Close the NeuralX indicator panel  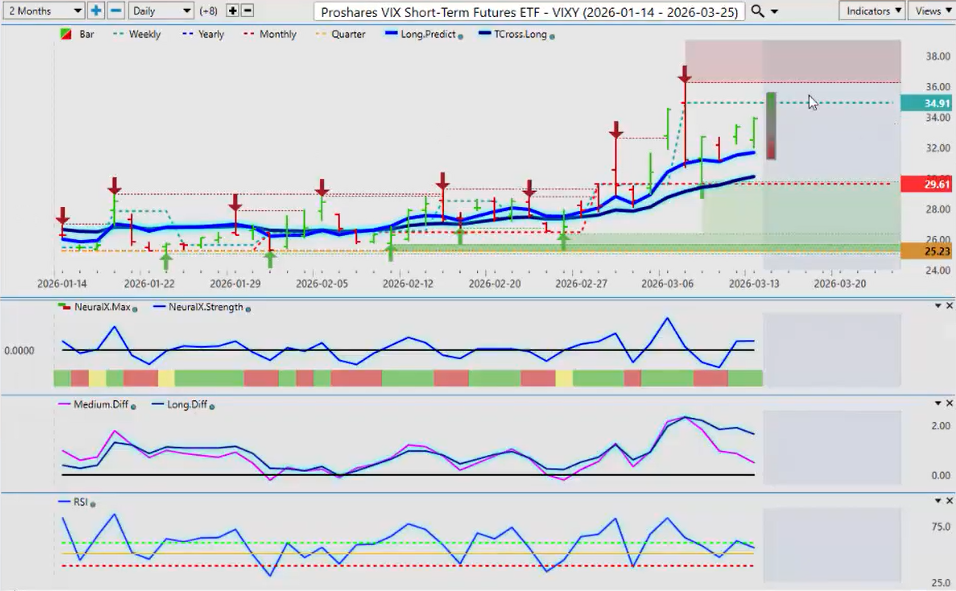[949, 305]
